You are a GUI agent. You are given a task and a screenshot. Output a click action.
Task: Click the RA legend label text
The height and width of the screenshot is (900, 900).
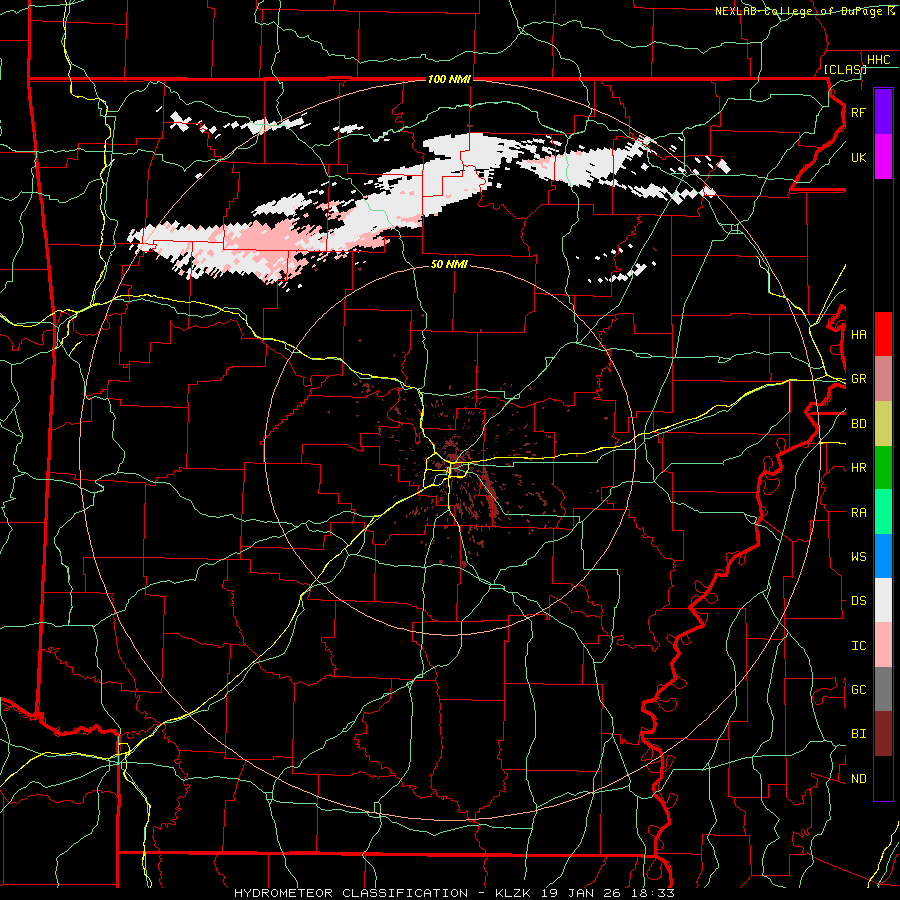tap(858, 513)
